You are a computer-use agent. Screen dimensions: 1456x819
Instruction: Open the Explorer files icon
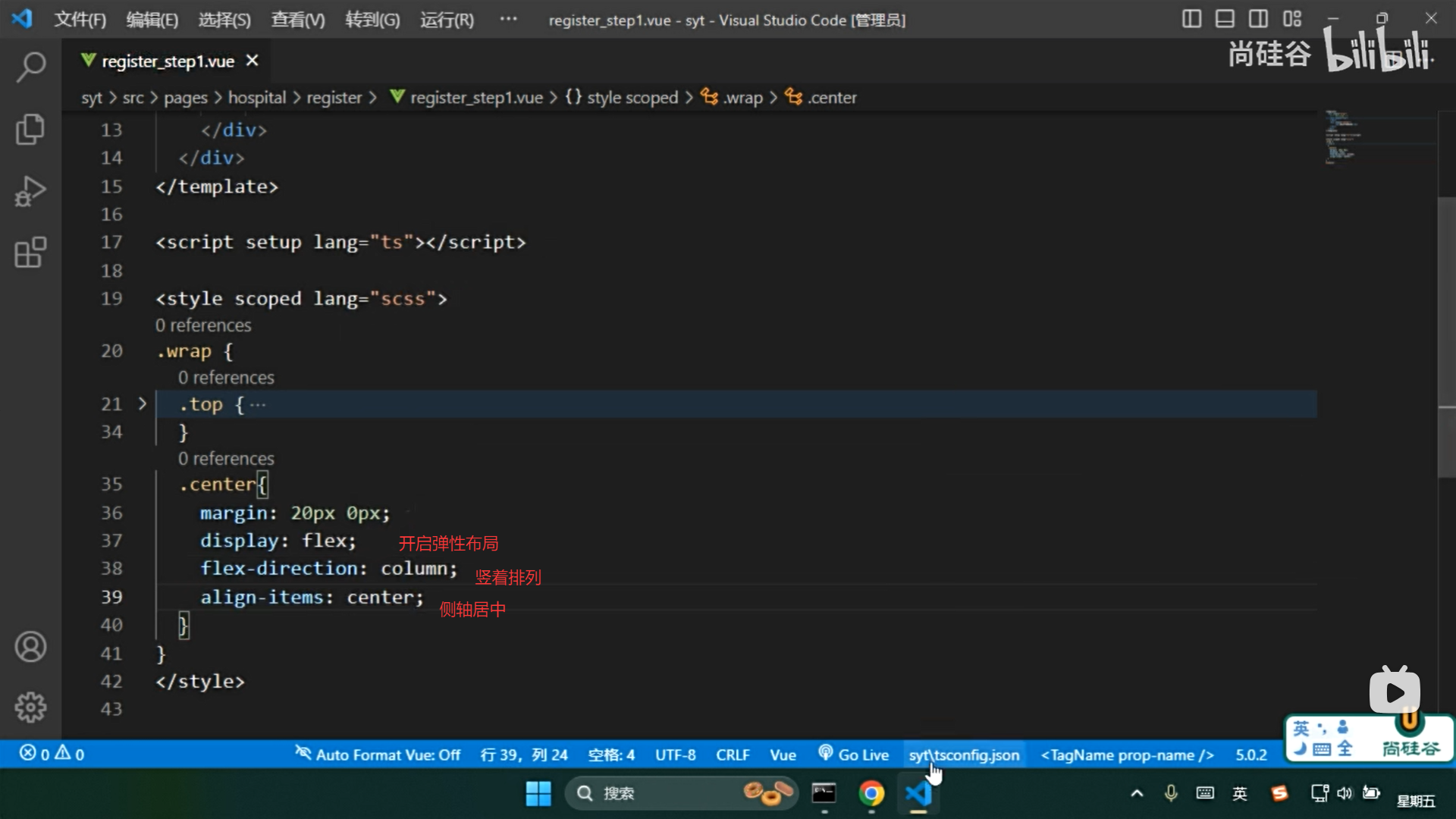click(x=30, y=129)
